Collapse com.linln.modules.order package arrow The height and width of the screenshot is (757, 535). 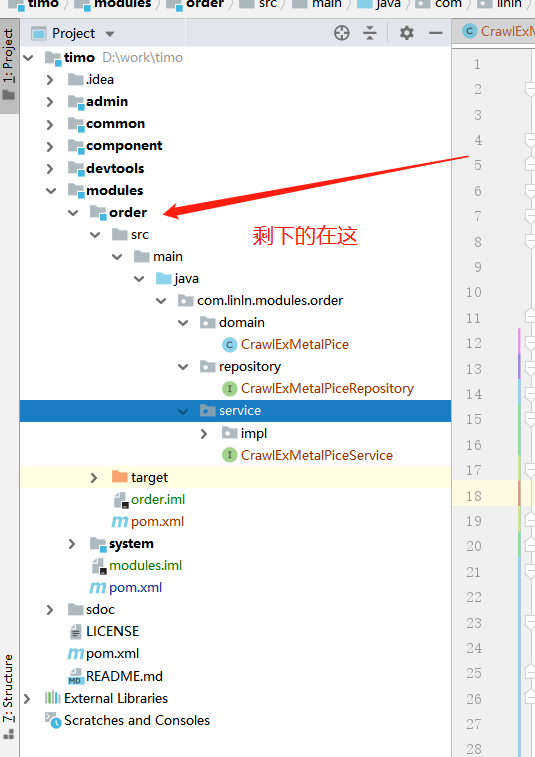(161, 301)
